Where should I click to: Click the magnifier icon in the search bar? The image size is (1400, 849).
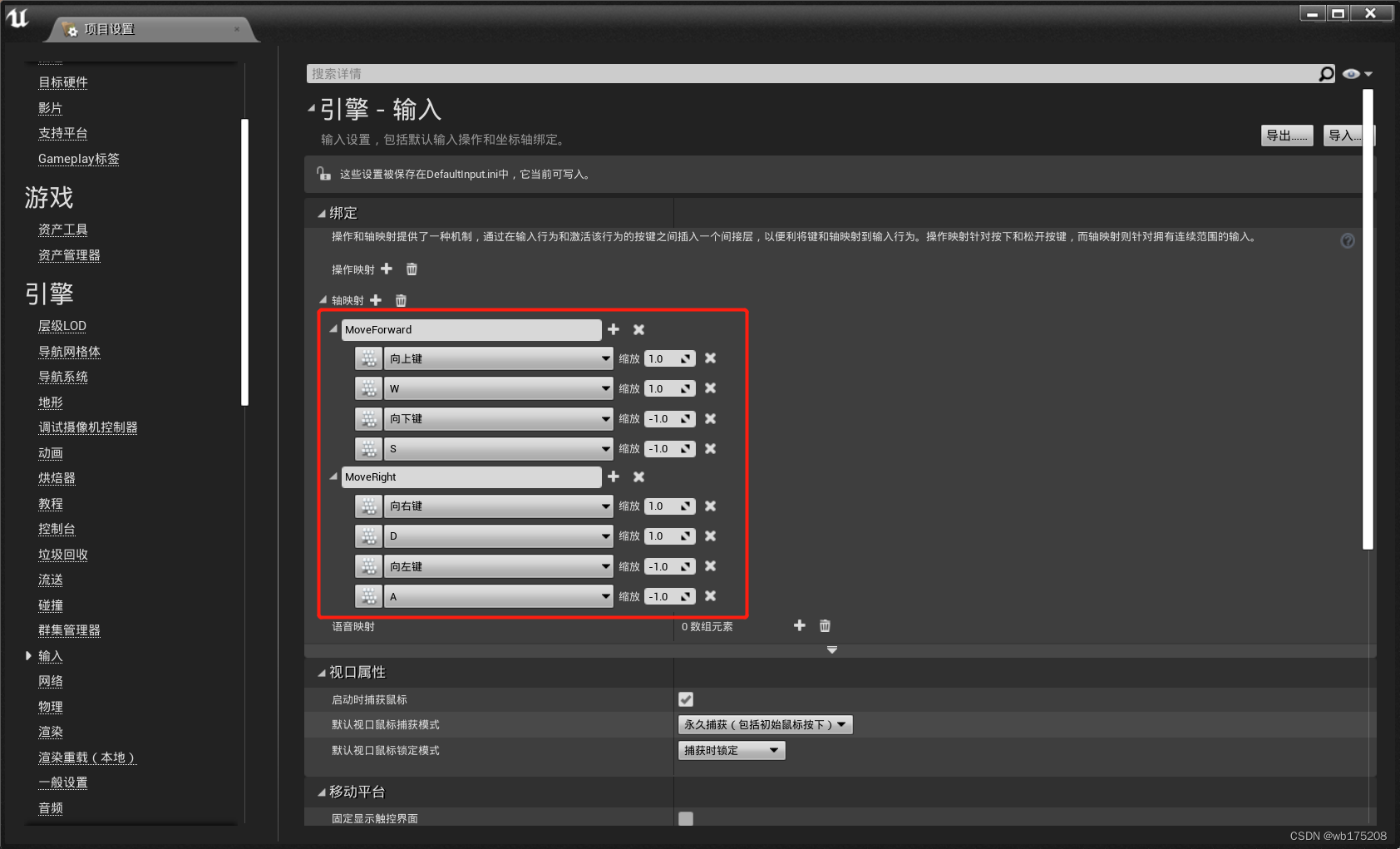[x=1325, y=74]
